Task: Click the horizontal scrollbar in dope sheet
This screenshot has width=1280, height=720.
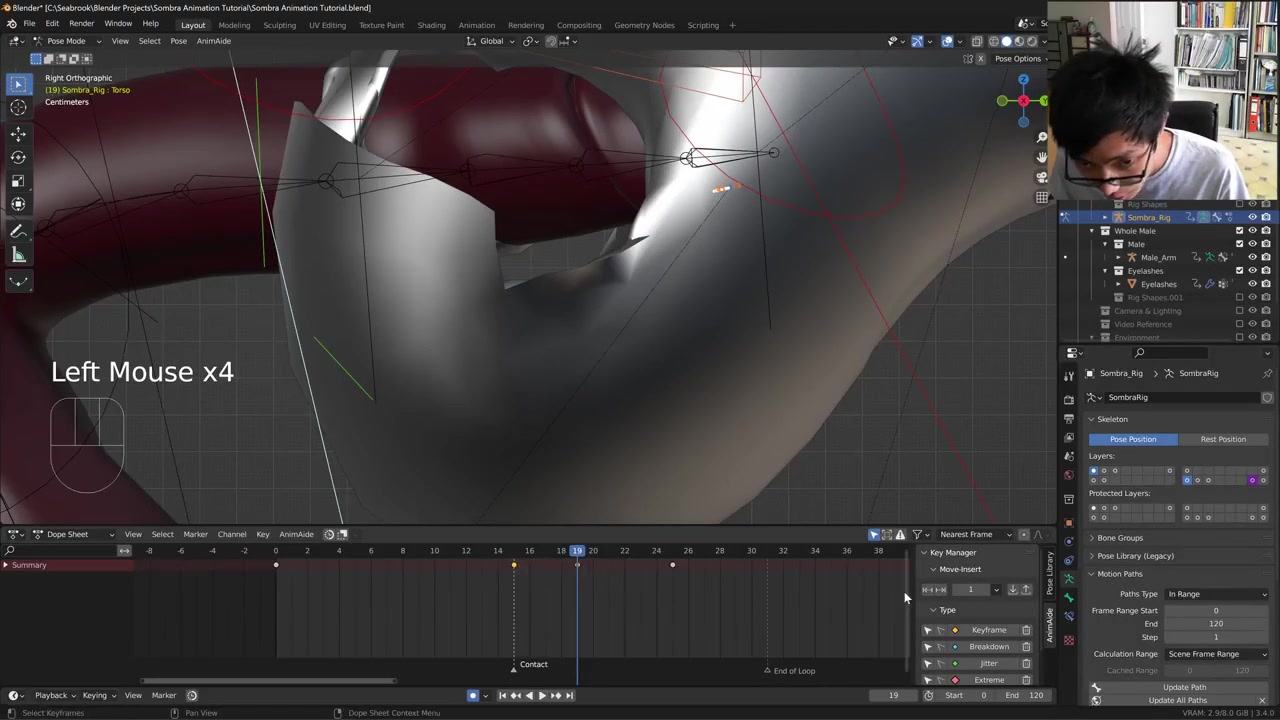Action: (268, 681)
